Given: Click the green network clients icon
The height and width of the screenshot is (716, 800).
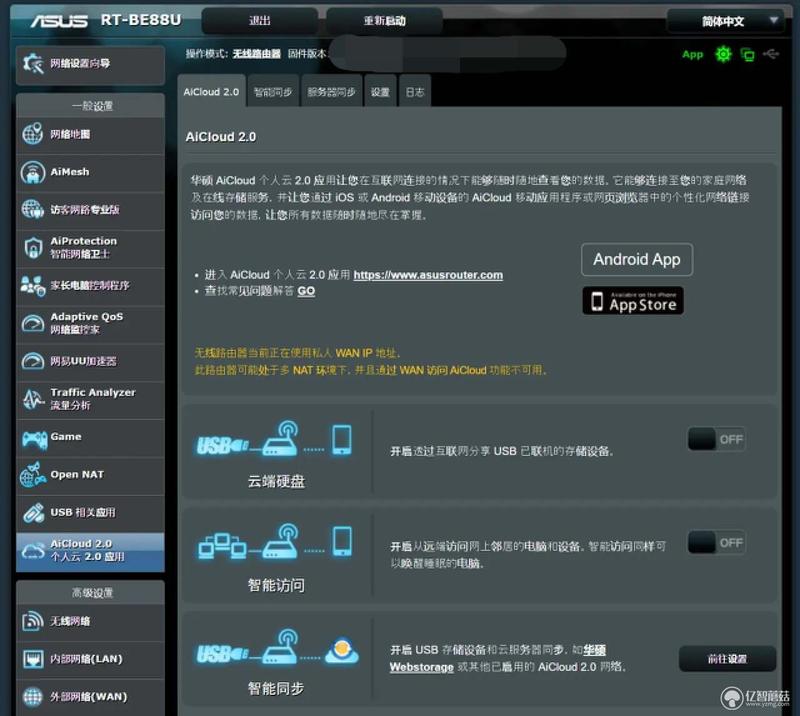Looking at the screenshot, I should (x=747, y=54).
